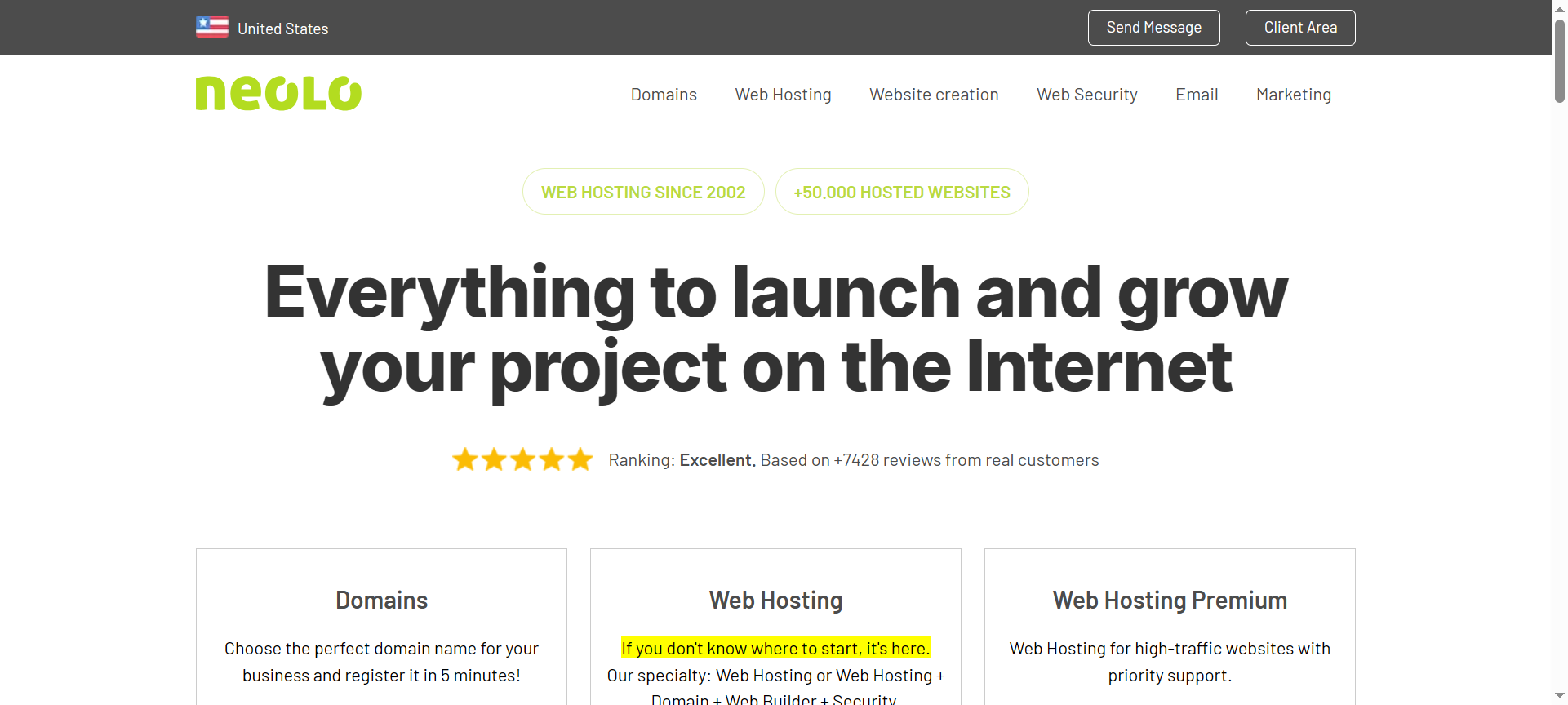Expand the Web Security menu
Screen dimensions: 1568x705
tap(1086, 95)
